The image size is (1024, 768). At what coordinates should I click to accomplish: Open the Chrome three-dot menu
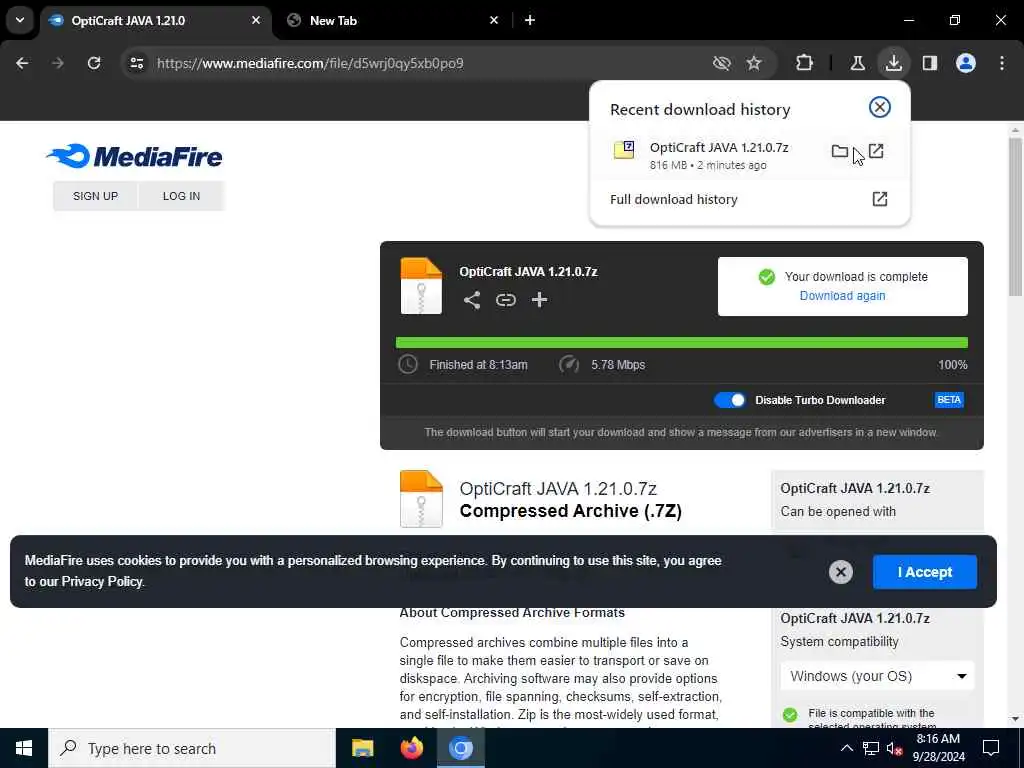(1002, 63)
